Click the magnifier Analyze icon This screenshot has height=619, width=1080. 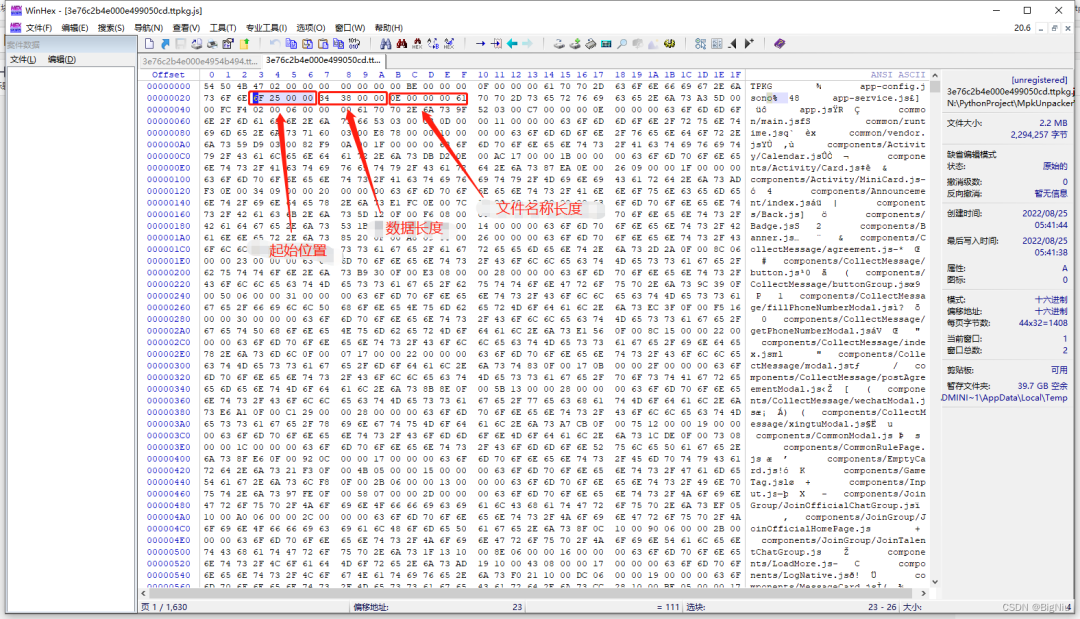pyautogui.click(x=621, y=43)
